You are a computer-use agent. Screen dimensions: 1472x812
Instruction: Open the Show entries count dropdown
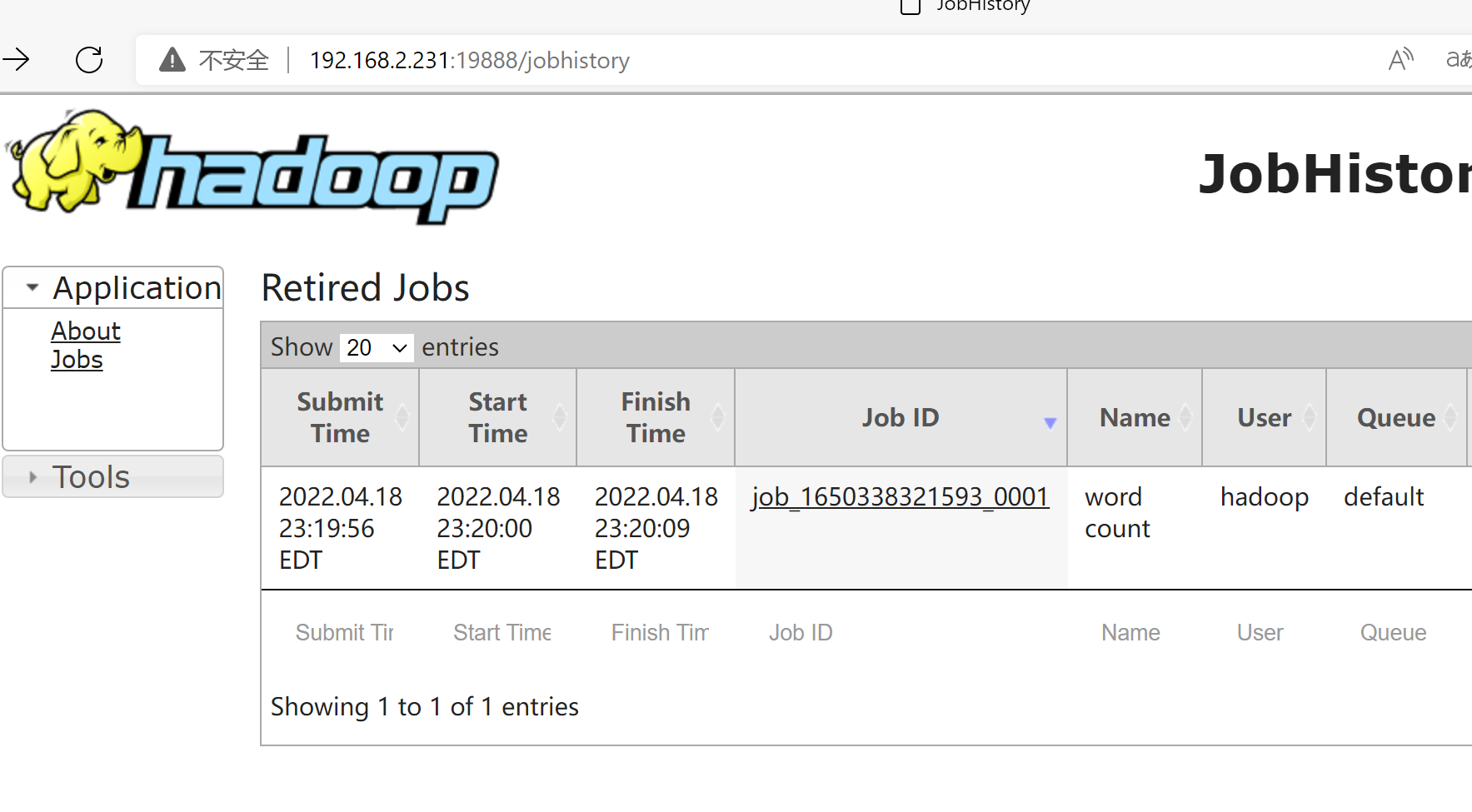click(377, 347)
